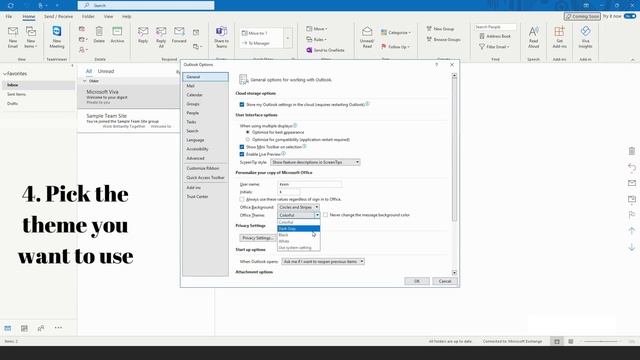640x360 pixels.
Task: Forward the selected email
Action: tap(179, 35)
